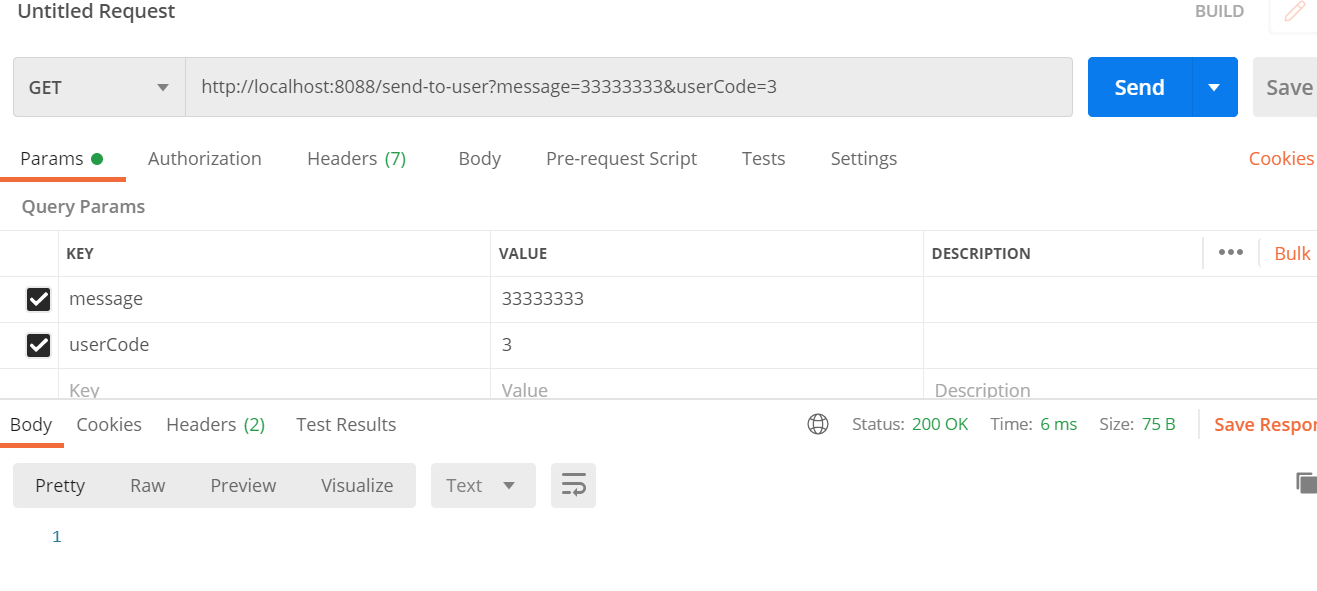1317x591 pixels.
Task: Click the 200 OK status text
Action: point(940,424)
